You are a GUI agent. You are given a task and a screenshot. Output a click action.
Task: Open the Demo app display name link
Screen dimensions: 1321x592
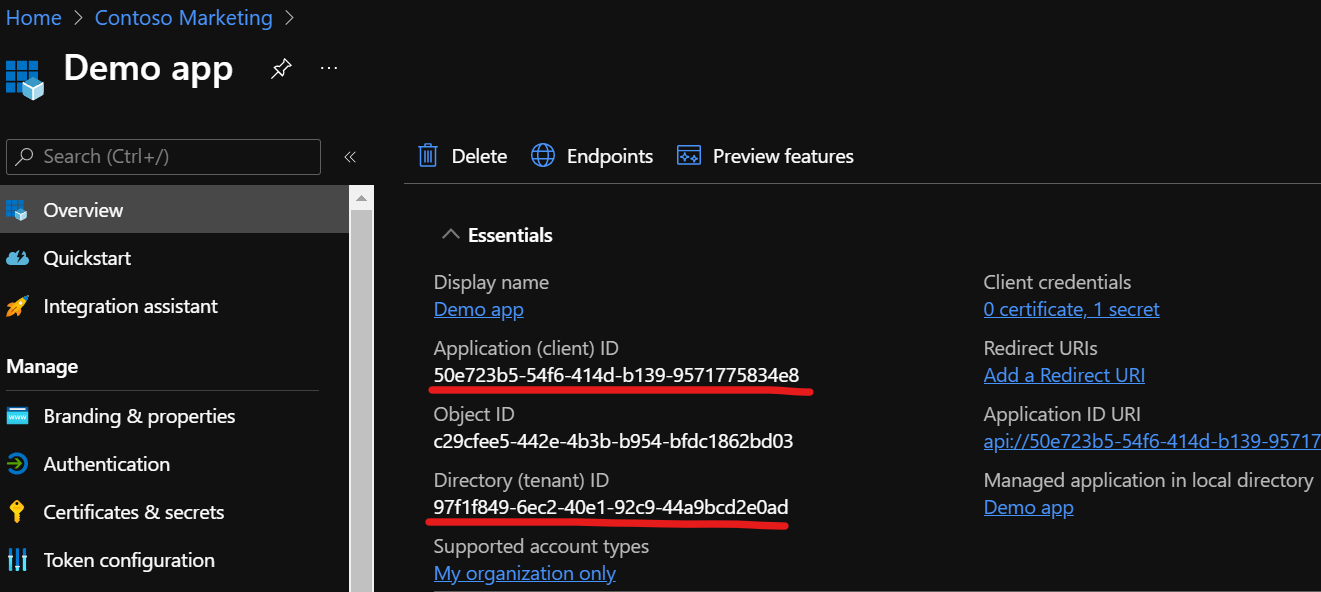tap(479, 309)
